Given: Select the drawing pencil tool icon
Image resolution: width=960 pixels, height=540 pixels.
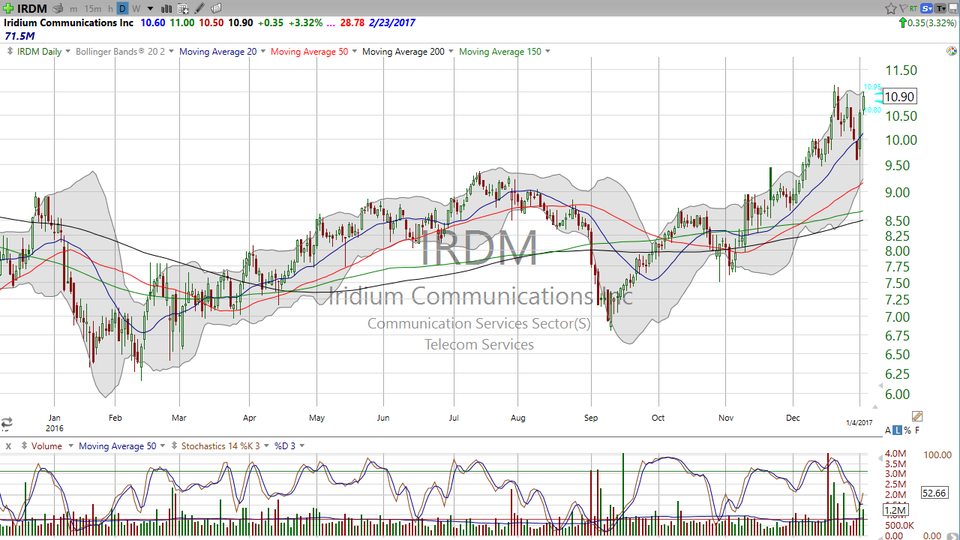Looking at the screenshot, I should (200, 9).
